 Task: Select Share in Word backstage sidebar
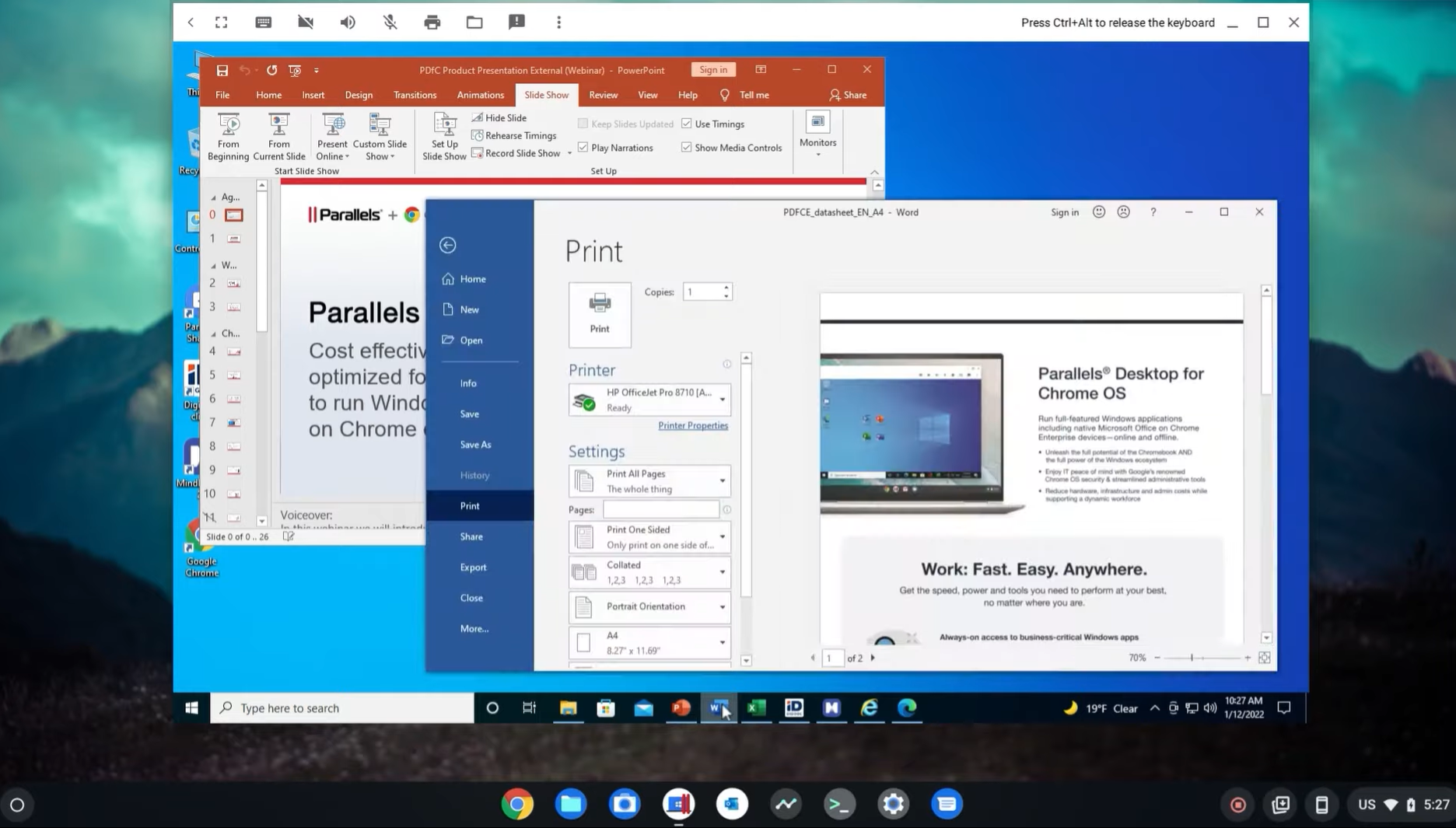(x=471, y=536)
